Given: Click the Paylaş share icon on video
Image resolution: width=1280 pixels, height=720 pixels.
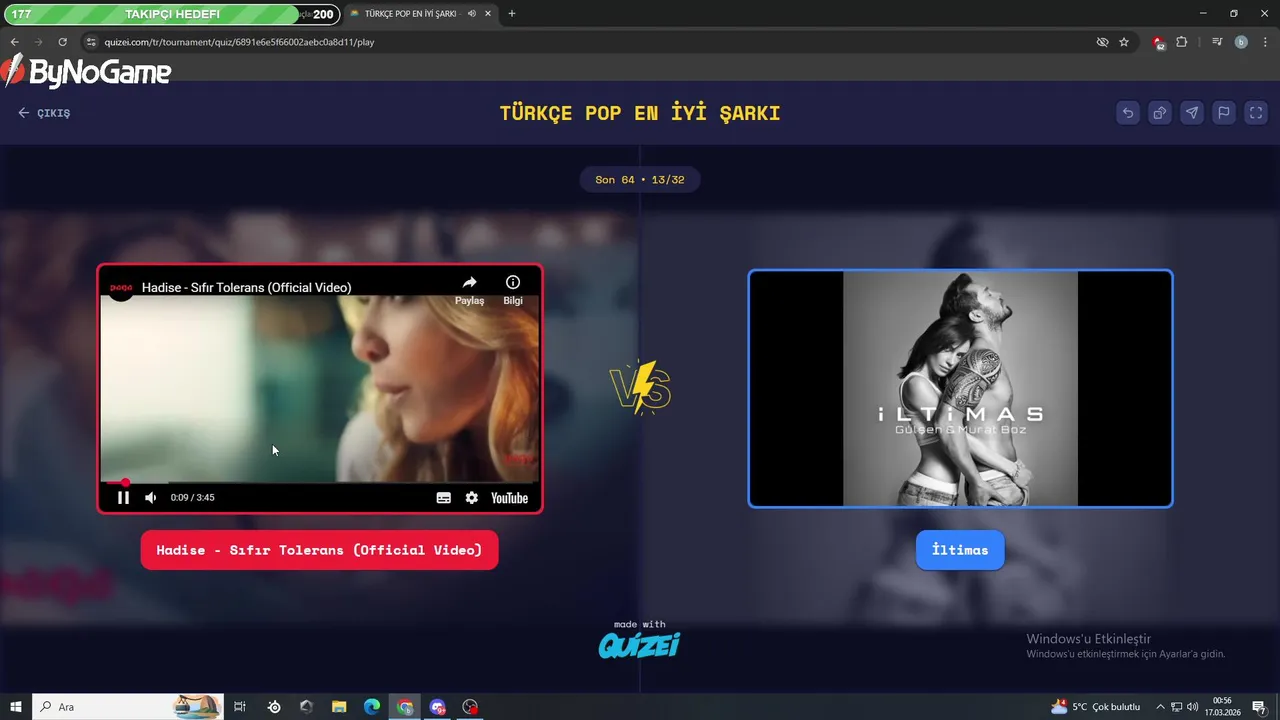Looking at the screenshot, I should coord(469,289).
